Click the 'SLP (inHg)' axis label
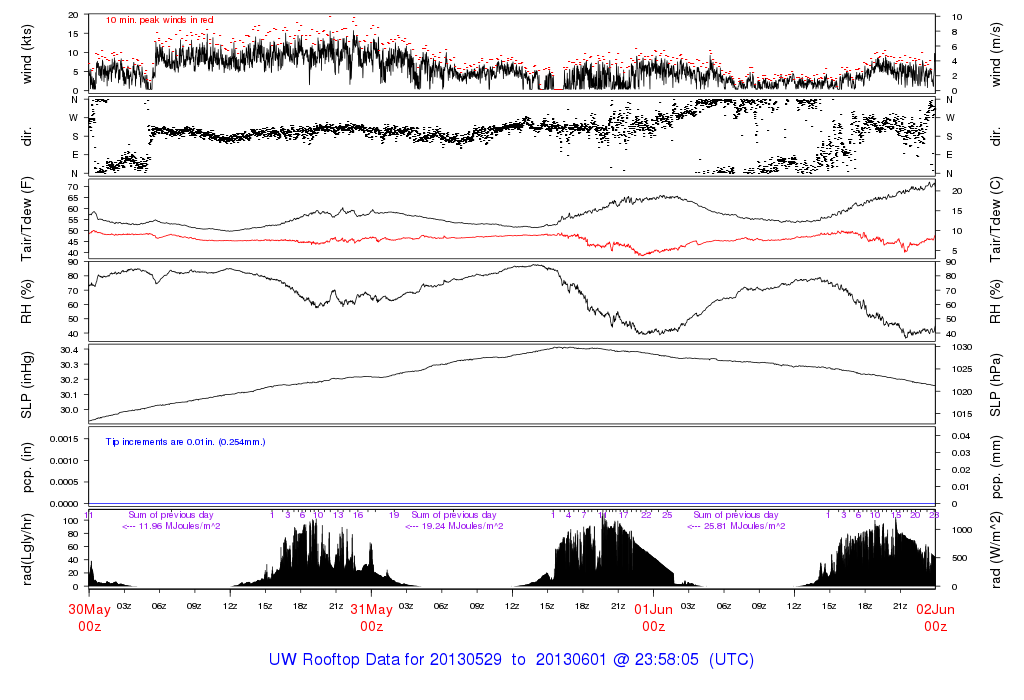Viewport: 1024px width, 700px height. point(28,384)
